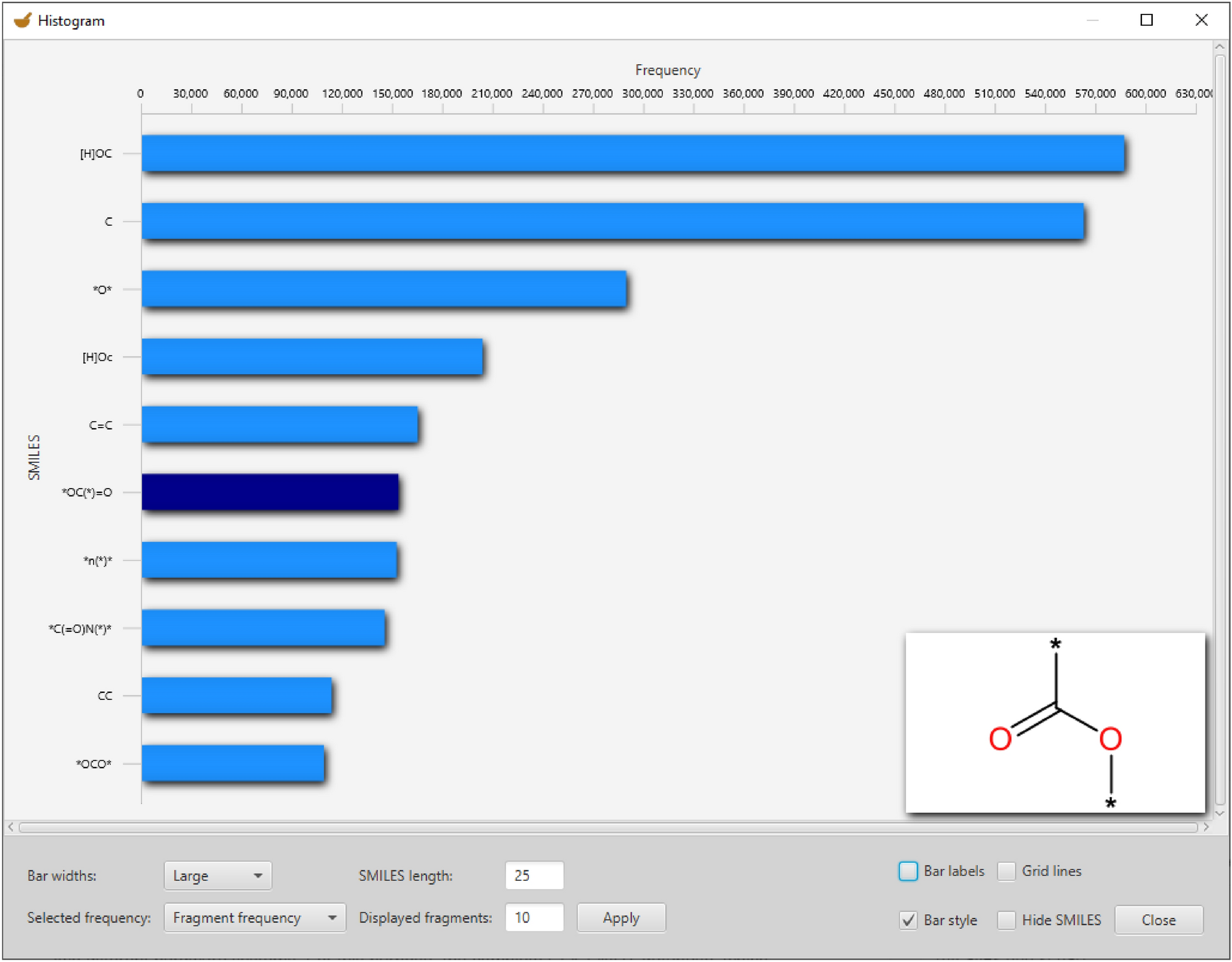Click the 300,000 axis tick label

point(642,93)
